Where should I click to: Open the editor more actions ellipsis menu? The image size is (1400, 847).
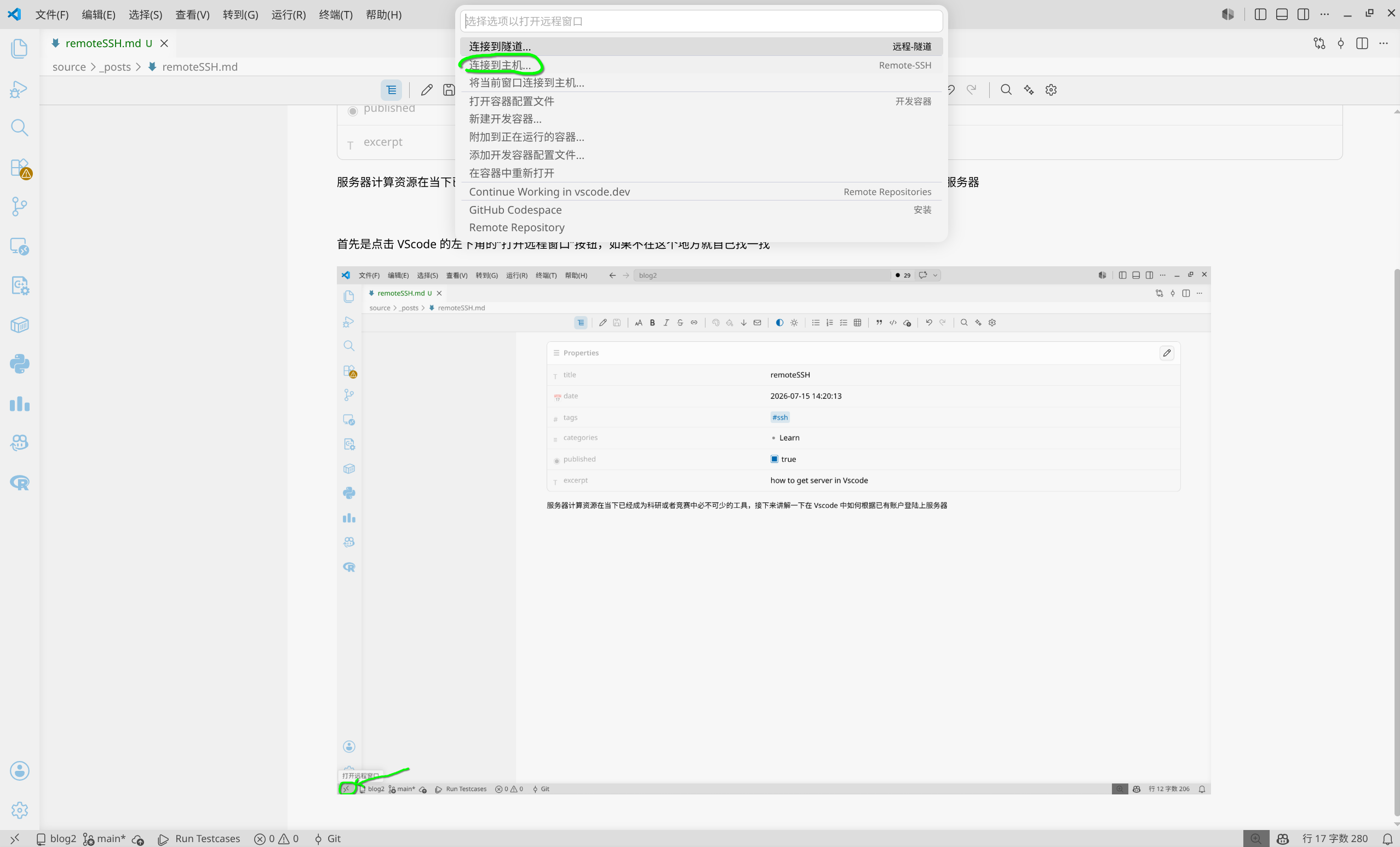[x=1384, y=43]
